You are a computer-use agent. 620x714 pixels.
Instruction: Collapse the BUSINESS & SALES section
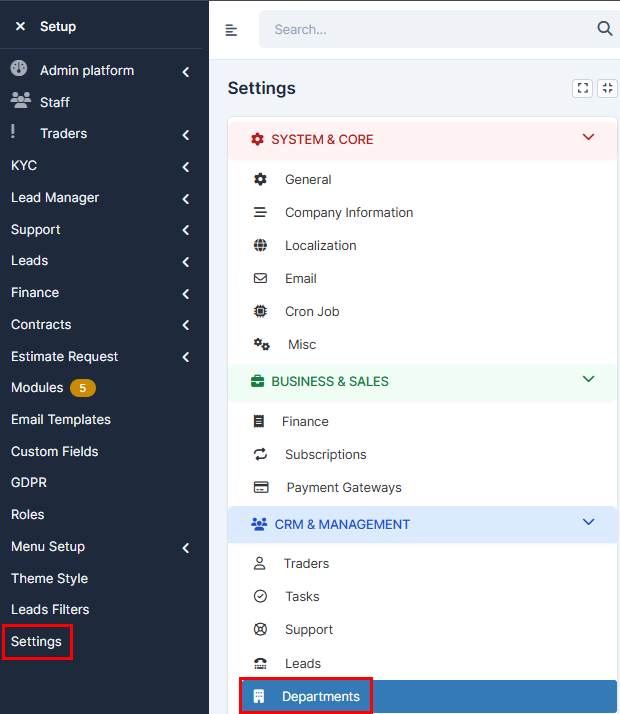tap(588, 380)
